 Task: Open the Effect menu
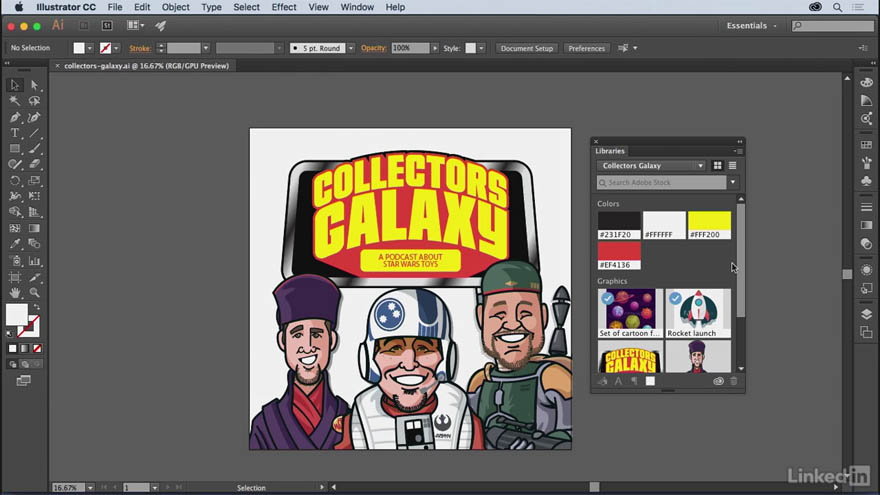tap(284, 7)
